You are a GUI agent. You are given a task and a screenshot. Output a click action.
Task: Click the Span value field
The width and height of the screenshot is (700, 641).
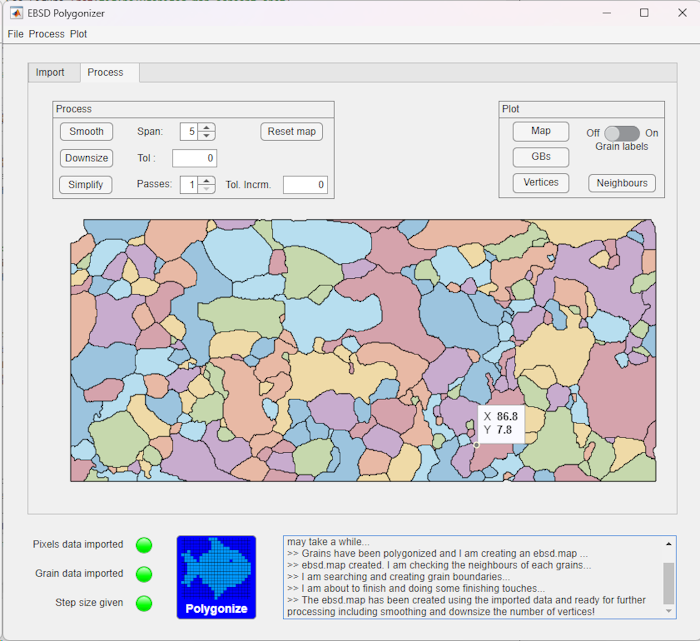tap(189, 132)
